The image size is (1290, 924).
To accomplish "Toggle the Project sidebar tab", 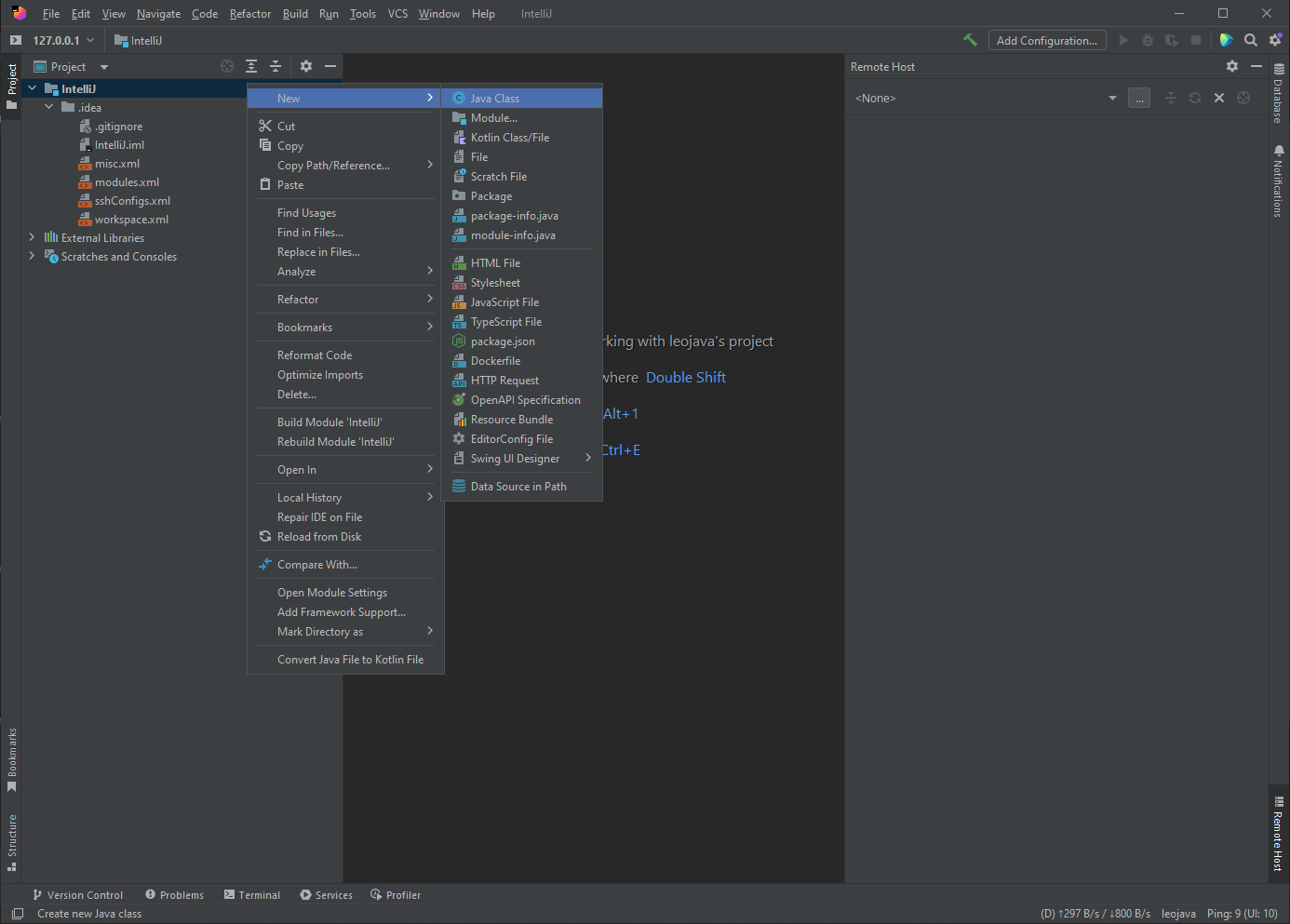I will [12, 86].
